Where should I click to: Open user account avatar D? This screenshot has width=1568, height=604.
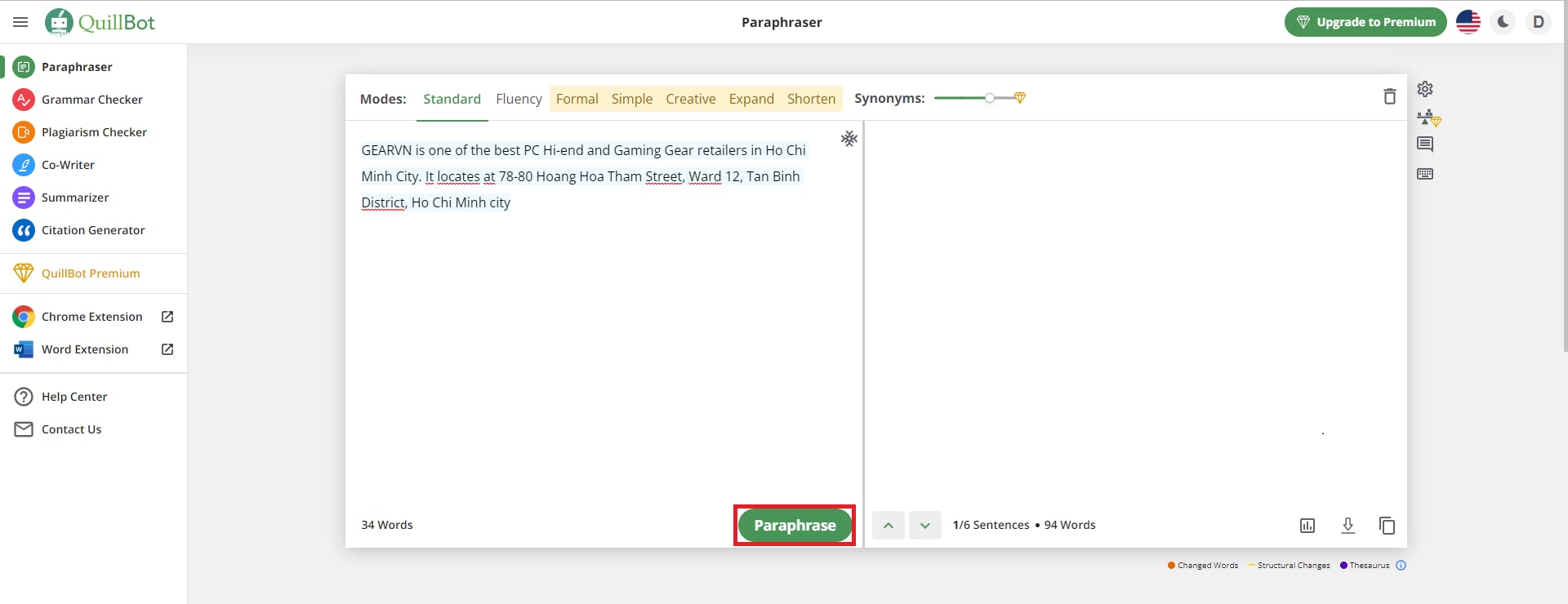point(1539,22)
